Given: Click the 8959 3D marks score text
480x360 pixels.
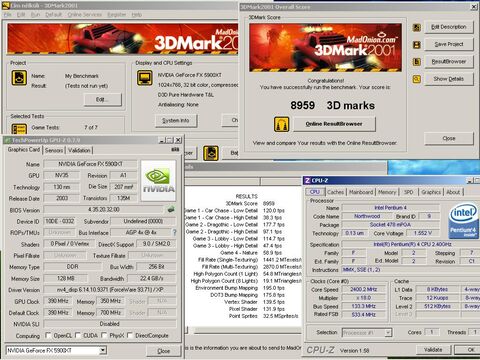Looking at the screenshot, I should pyautogui.click(x=332, y=106).
